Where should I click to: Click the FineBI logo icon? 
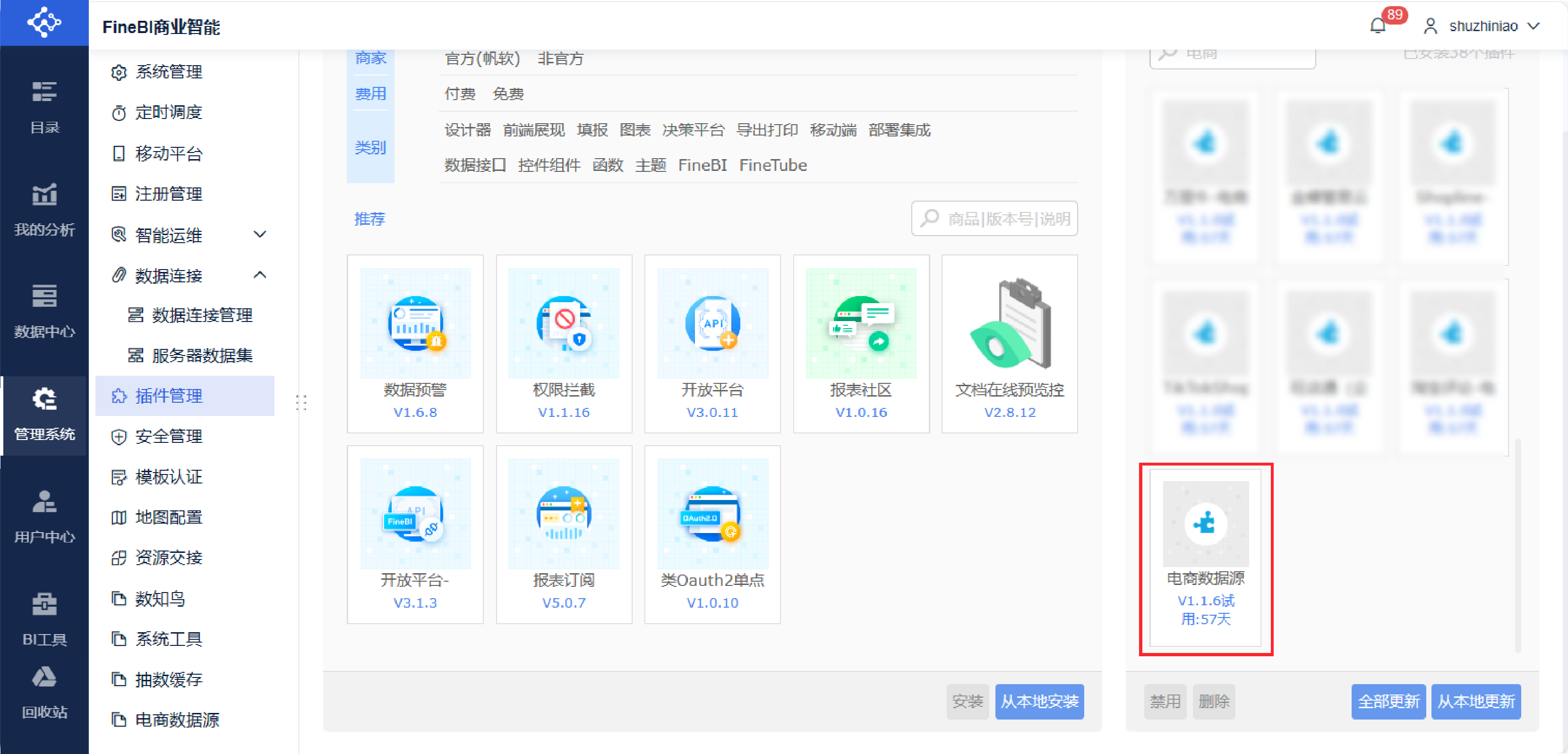click(44, 23)
